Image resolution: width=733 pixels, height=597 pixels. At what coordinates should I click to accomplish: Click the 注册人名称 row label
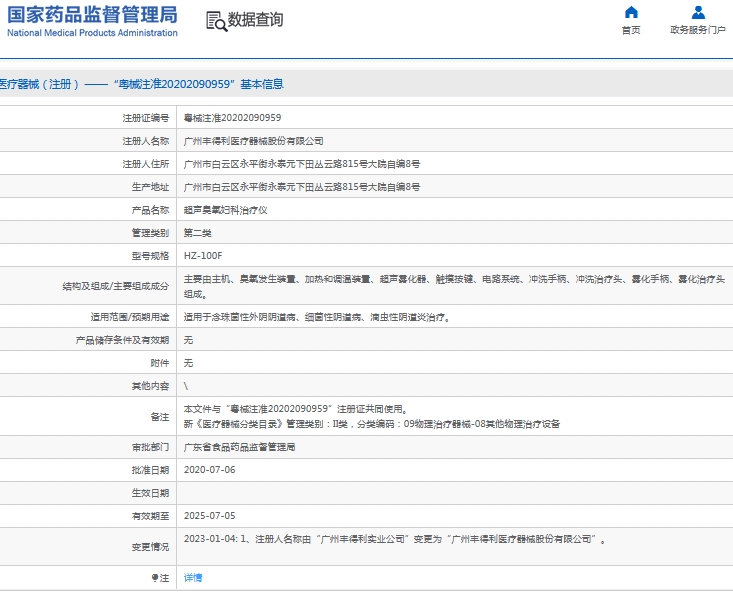tap(145, 141)
